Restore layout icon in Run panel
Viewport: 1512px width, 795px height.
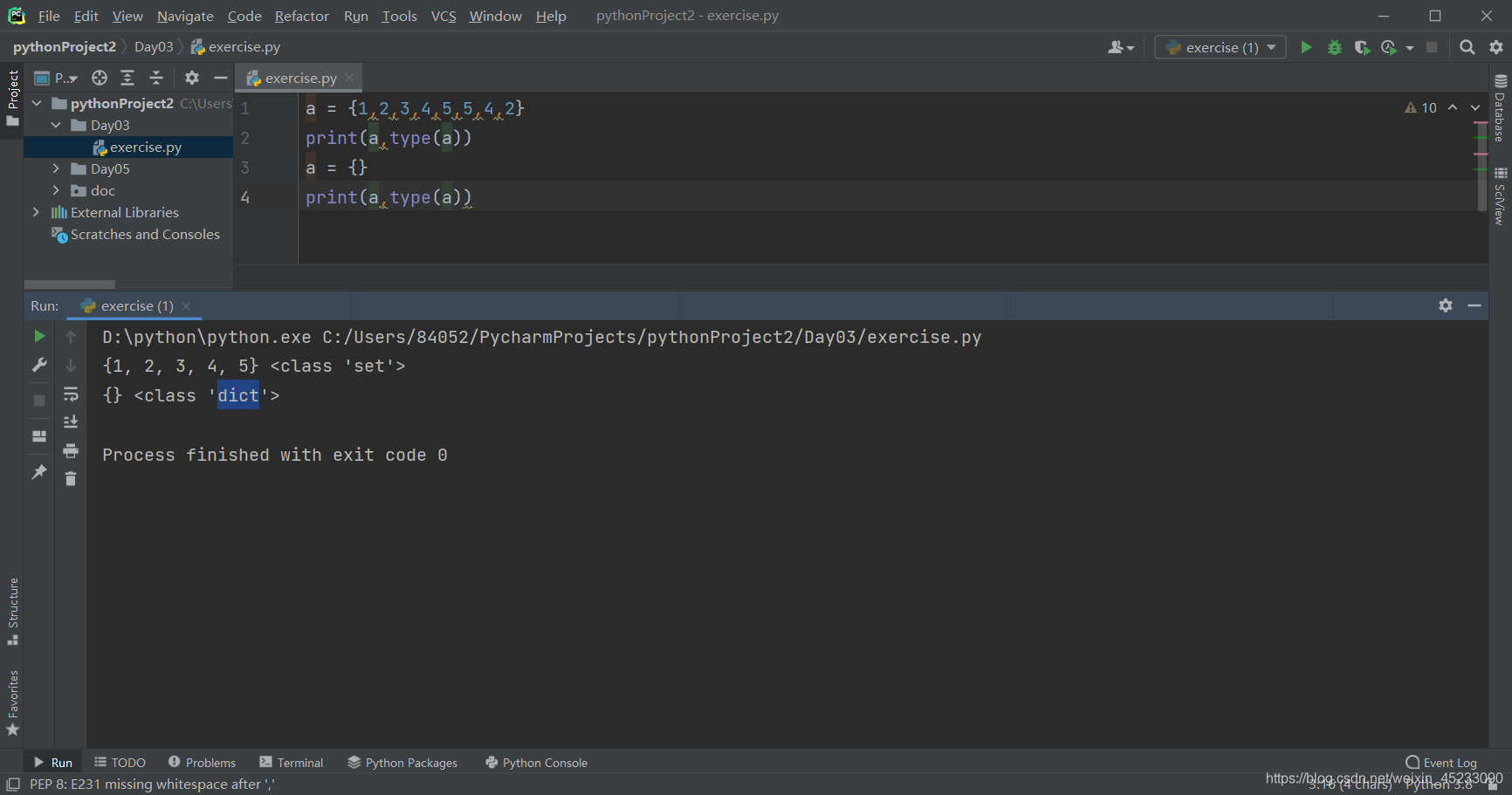tap(39, 435)
